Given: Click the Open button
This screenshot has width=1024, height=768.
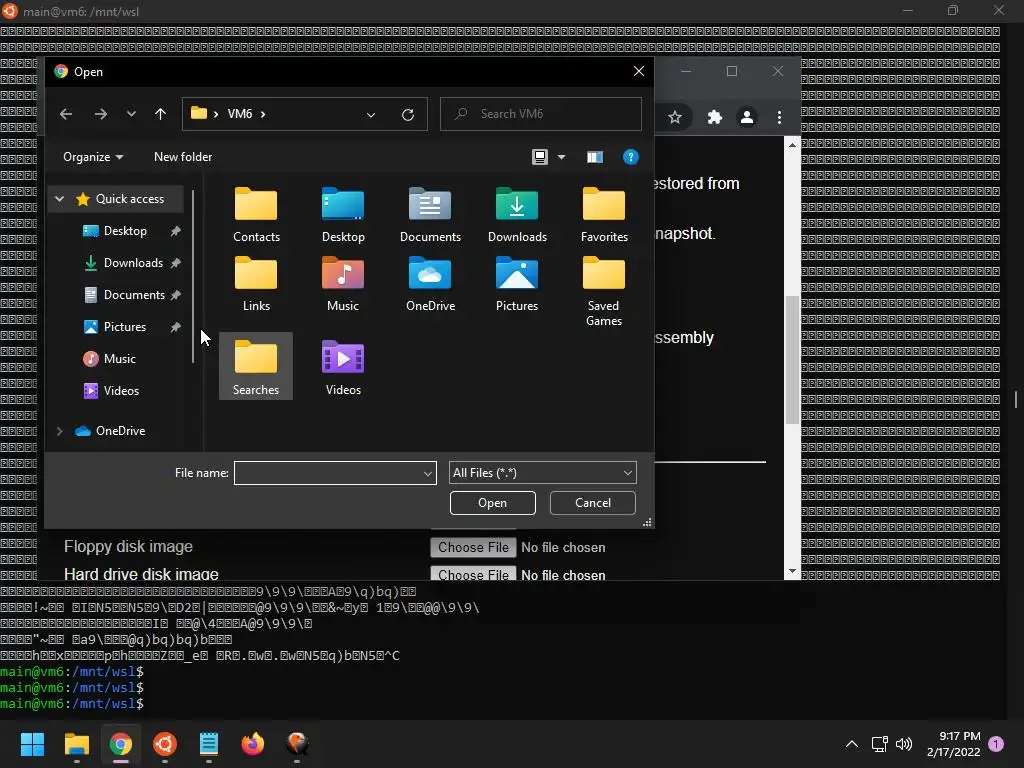Looking at the screenshot, I should click(492, 503).
